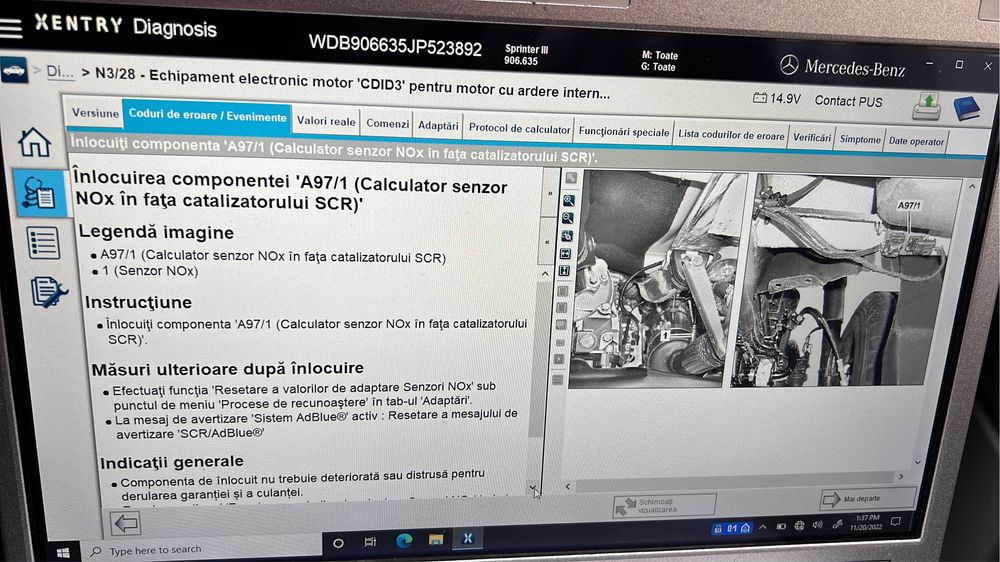This screenshot has height=562, width=1000.
Task: Click the greyed icon atop image toolbar
Action: [570, 179]
